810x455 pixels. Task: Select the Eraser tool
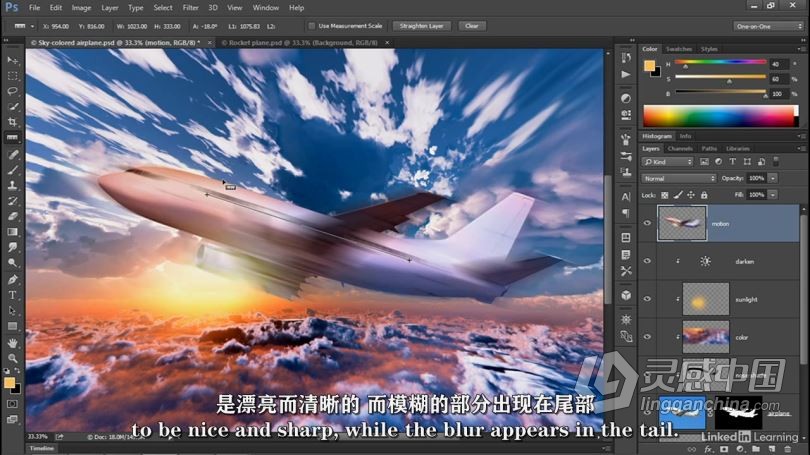pos(12,216)
